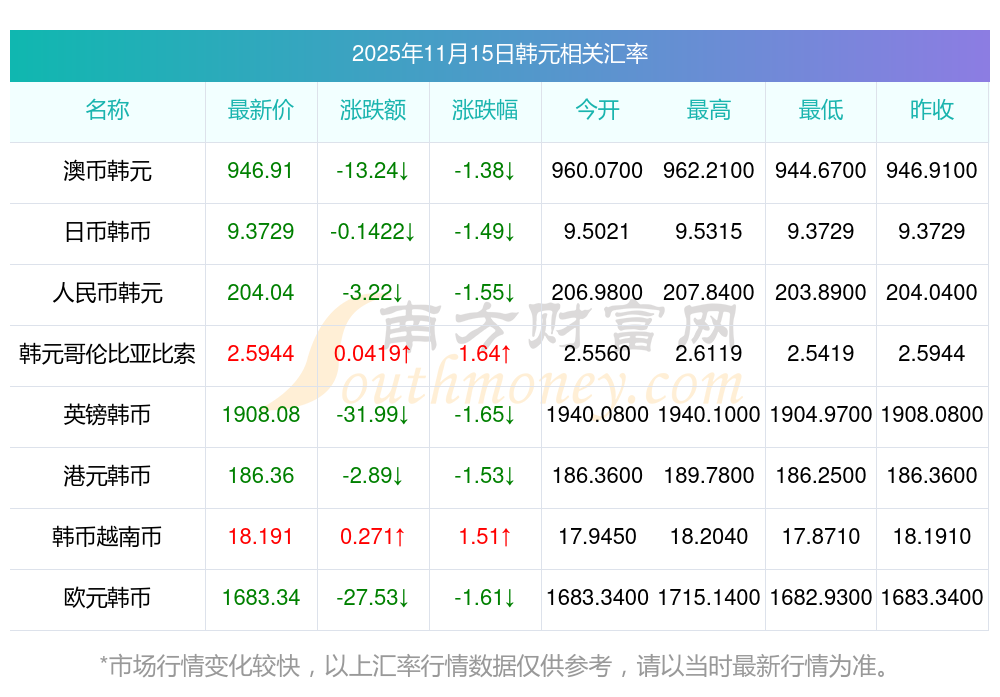This screenshot has width=1000, height=697.
Task: Click low value 1682.9300
Action: tap(821, 598)
